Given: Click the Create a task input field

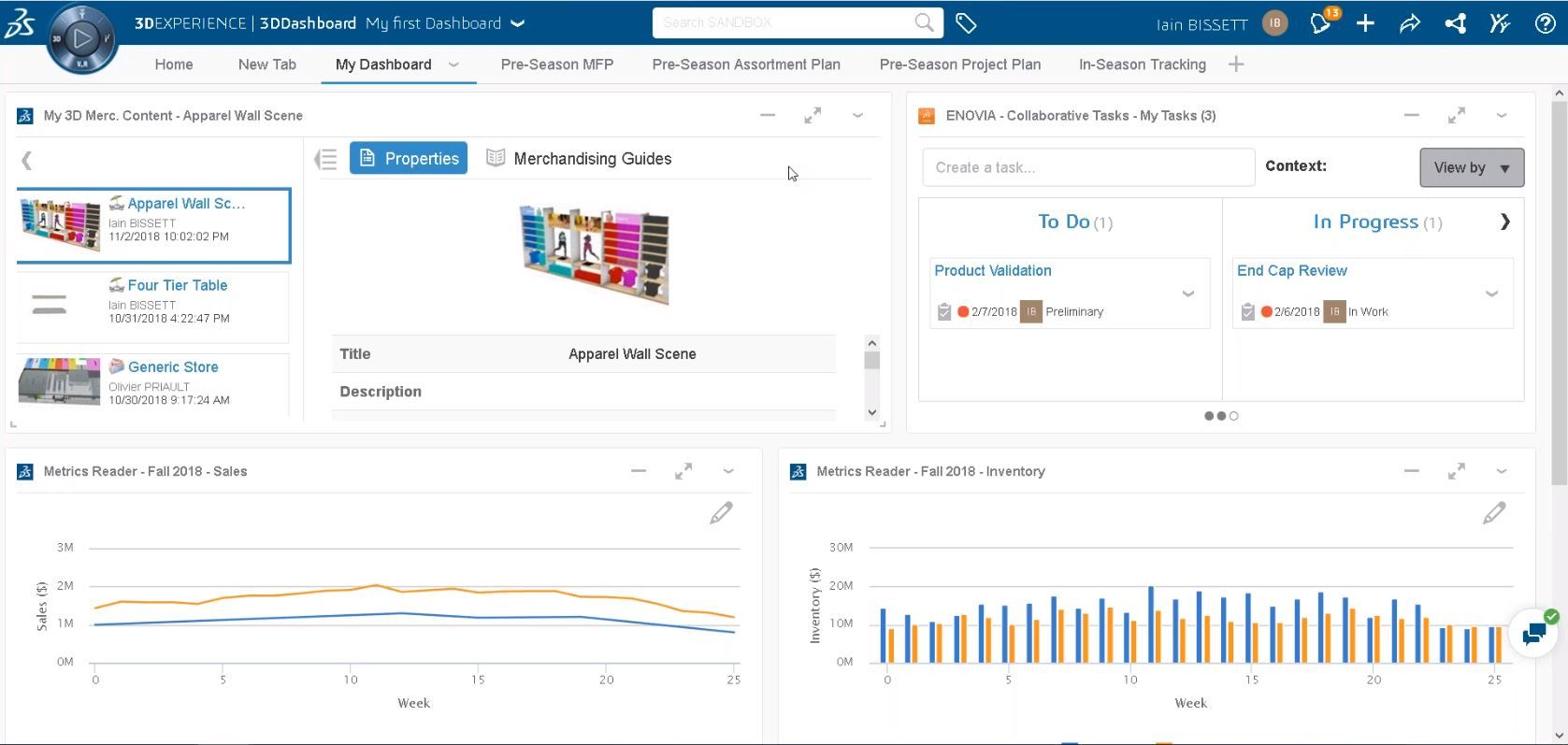Looking at the screenshot, I should click(x=1087, y=167).
